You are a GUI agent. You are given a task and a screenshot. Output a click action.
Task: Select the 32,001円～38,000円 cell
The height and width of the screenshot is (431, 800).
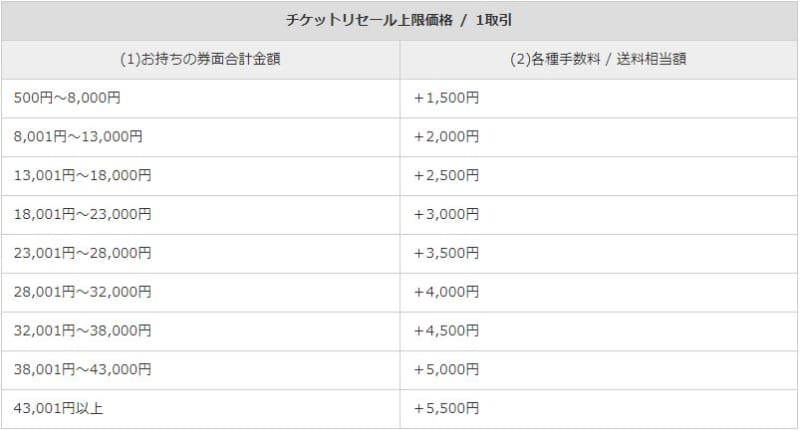point(83,331)
